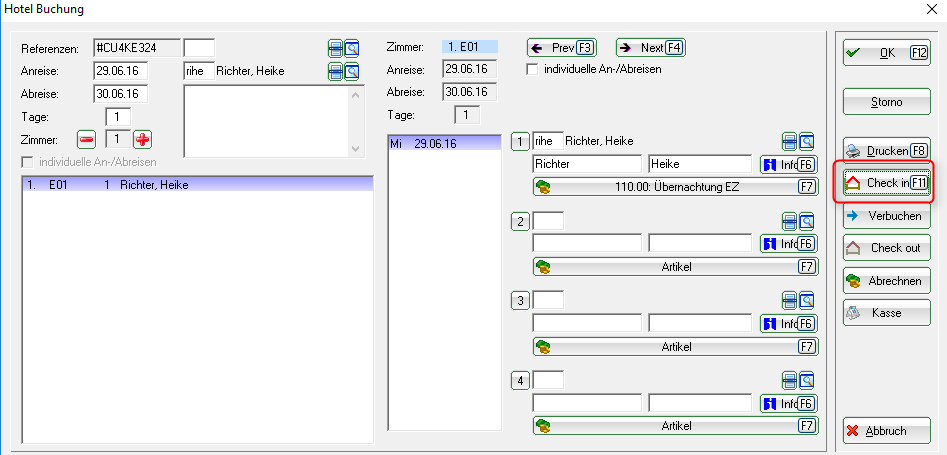Add a room with the red plus button
This screenshot has width=947, height=455.
(x=143, y=140)
